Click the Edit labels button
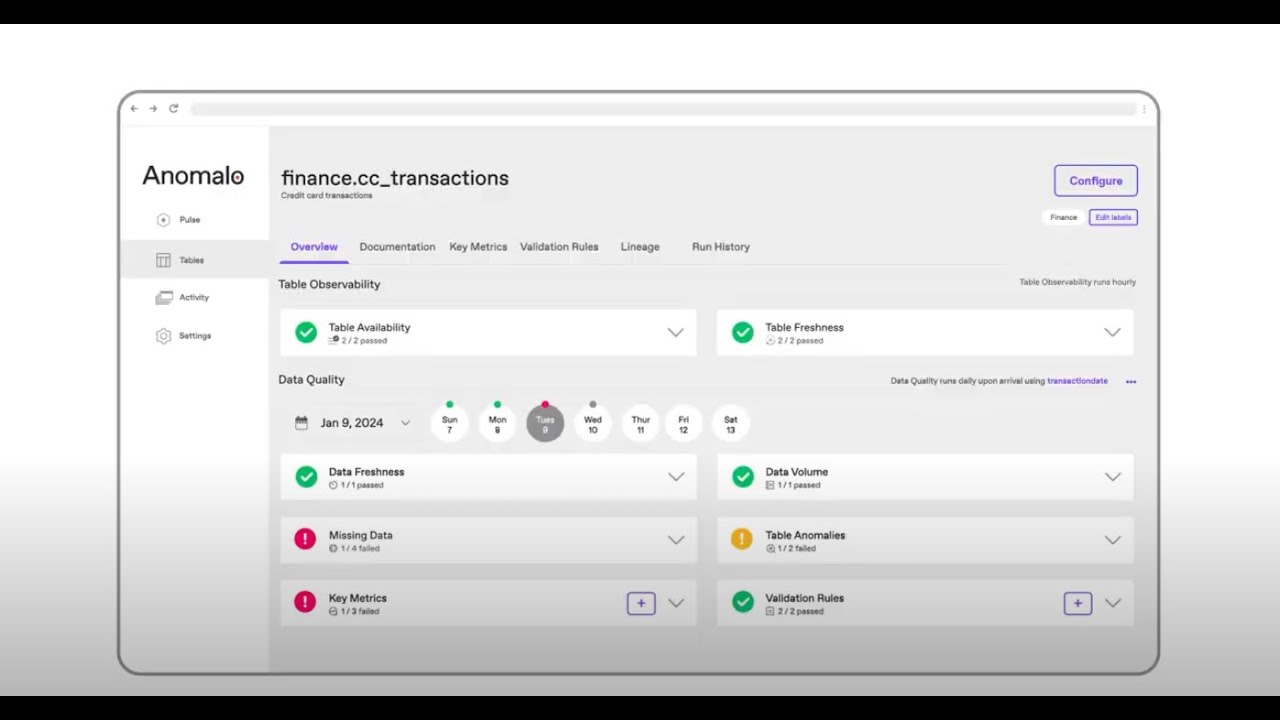This screenshot has height=720, width=1280. pyautogui.click(x=1113, y=217)
